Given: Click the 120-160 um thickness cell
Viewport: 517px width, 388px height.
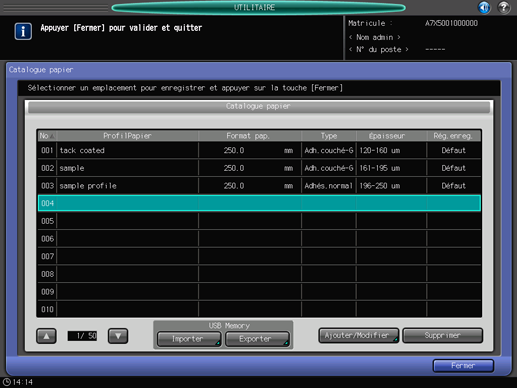Looking at the screenshot, I should tap(391, 150).
